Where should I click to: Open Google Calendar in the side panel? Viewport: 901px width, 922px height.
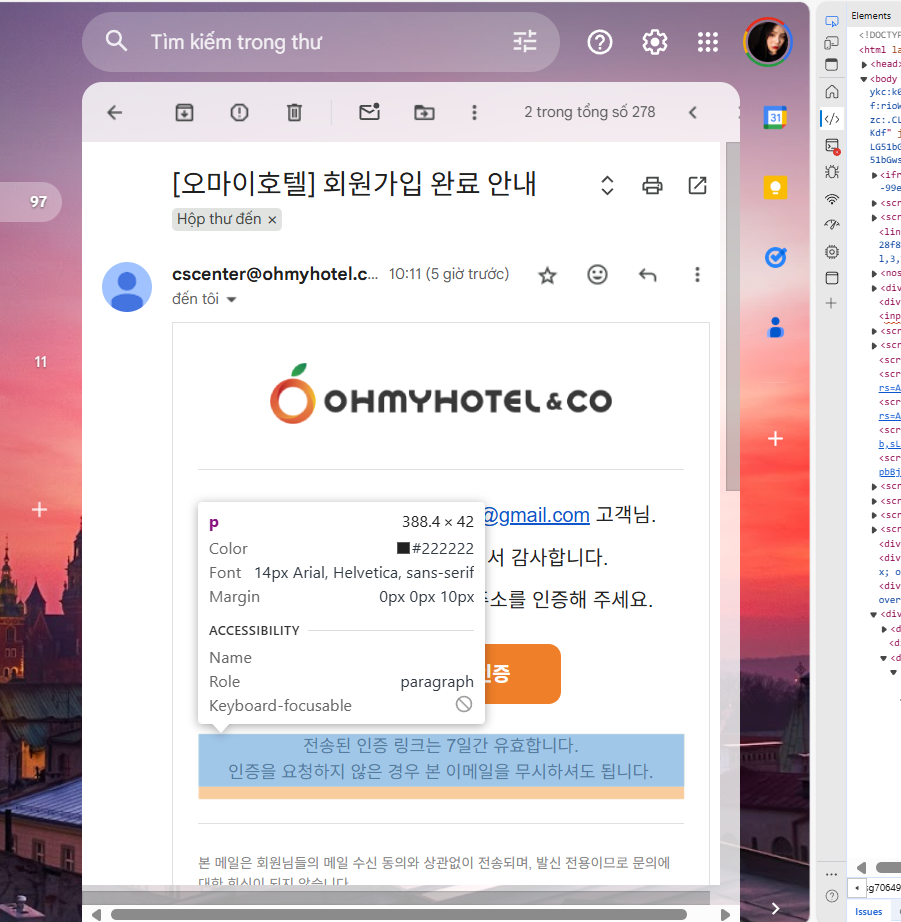775,118
